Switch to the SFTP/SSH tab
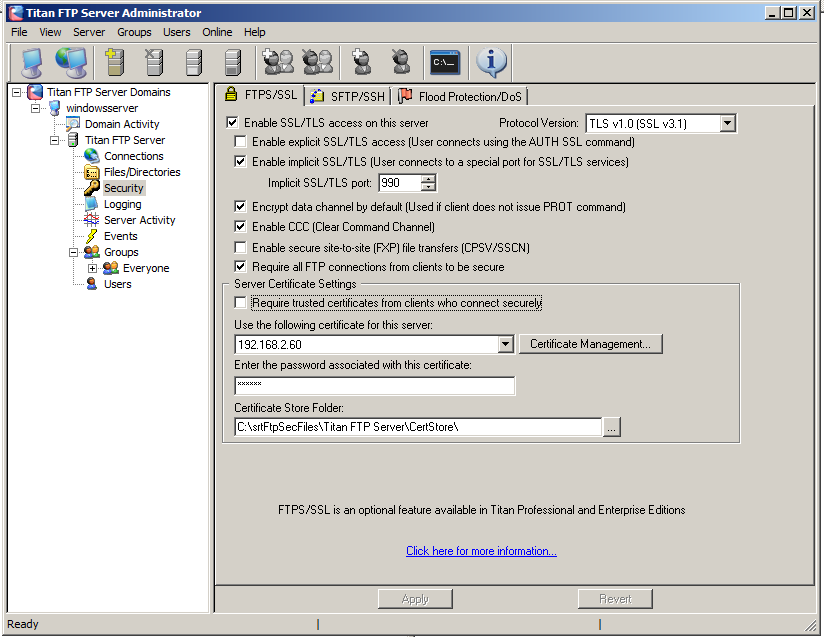 coord(348,96)
